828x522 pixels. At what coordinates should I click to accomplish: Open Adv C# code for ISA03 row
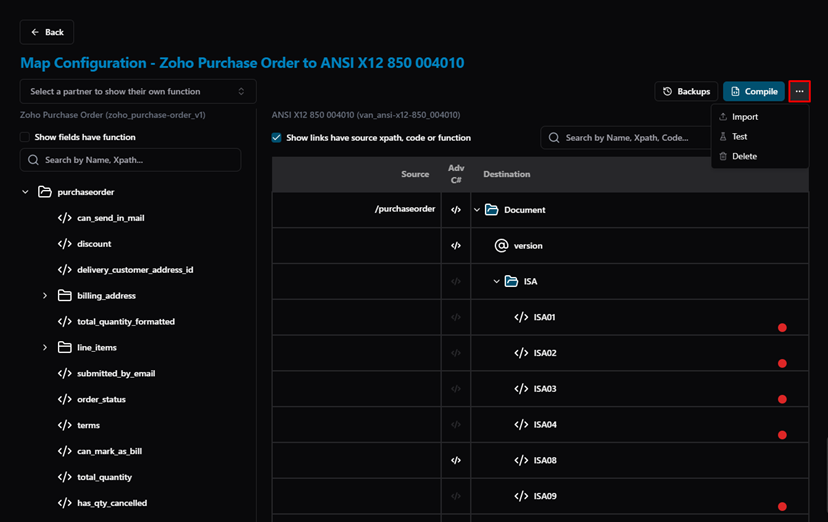(x=456, y=389)
